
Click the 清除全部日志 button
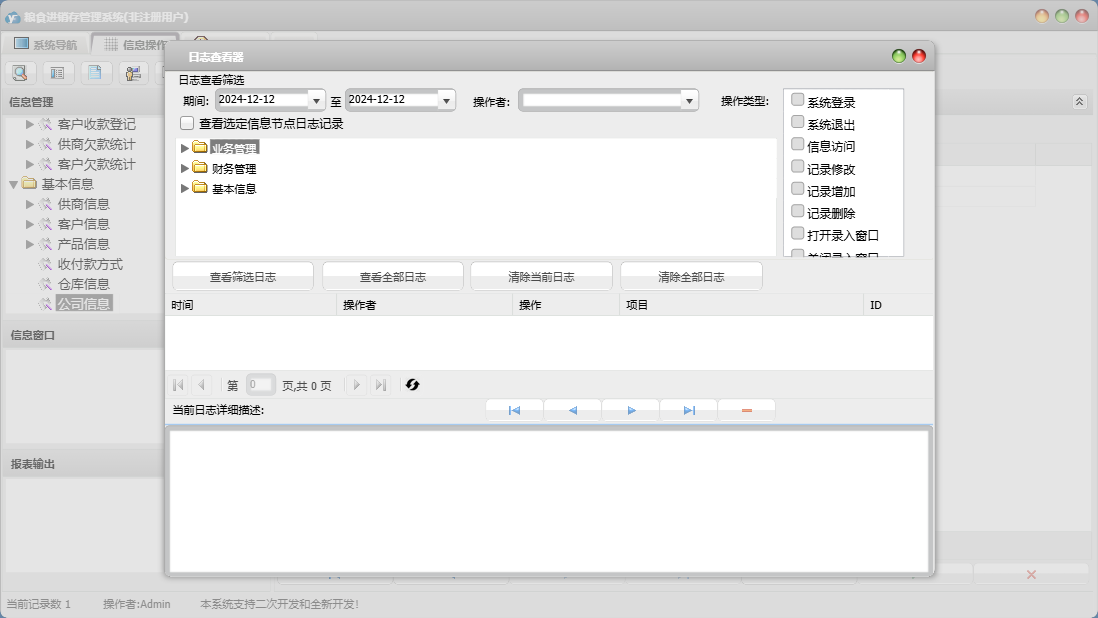click(x=691, y=276)
